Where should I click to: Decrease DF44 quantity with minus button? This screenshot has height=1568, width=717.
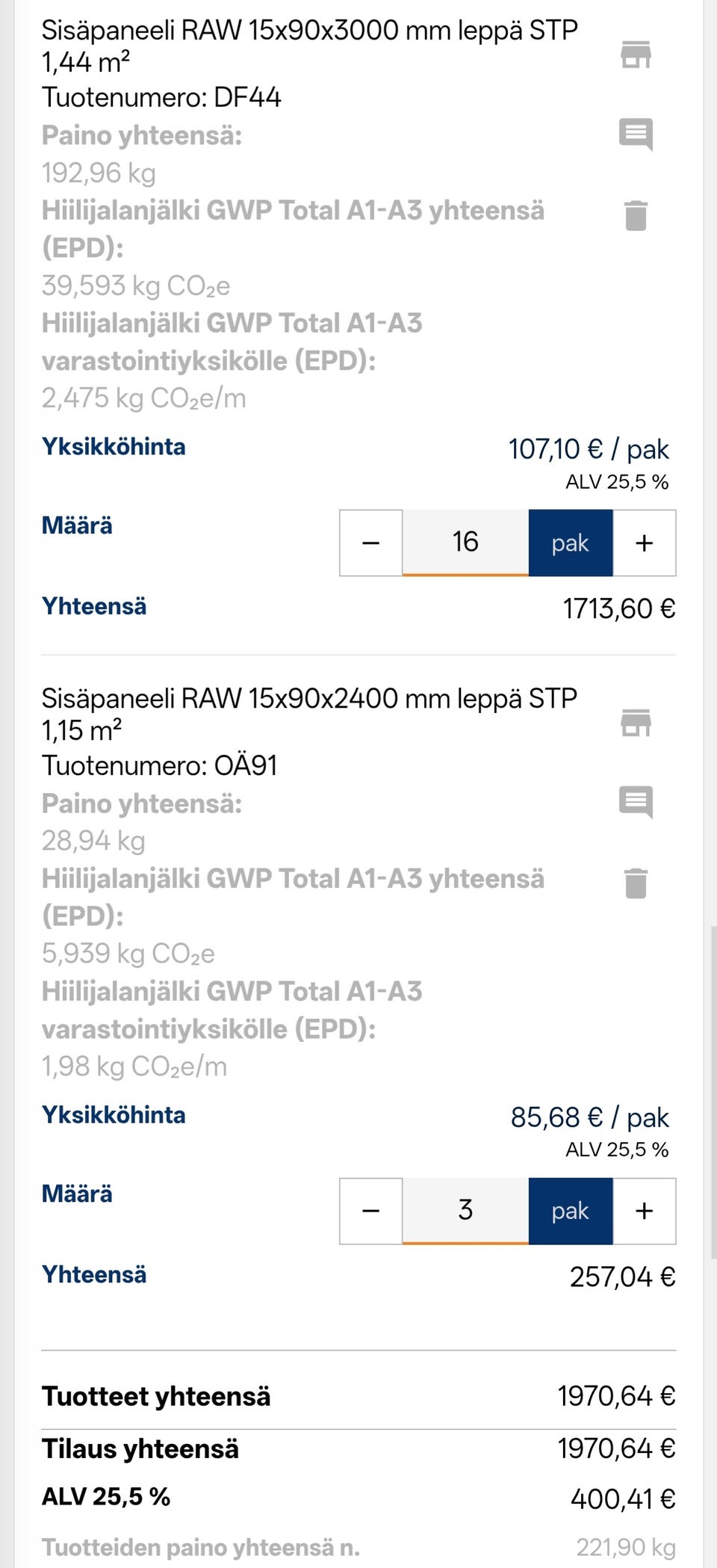(371, 543)
